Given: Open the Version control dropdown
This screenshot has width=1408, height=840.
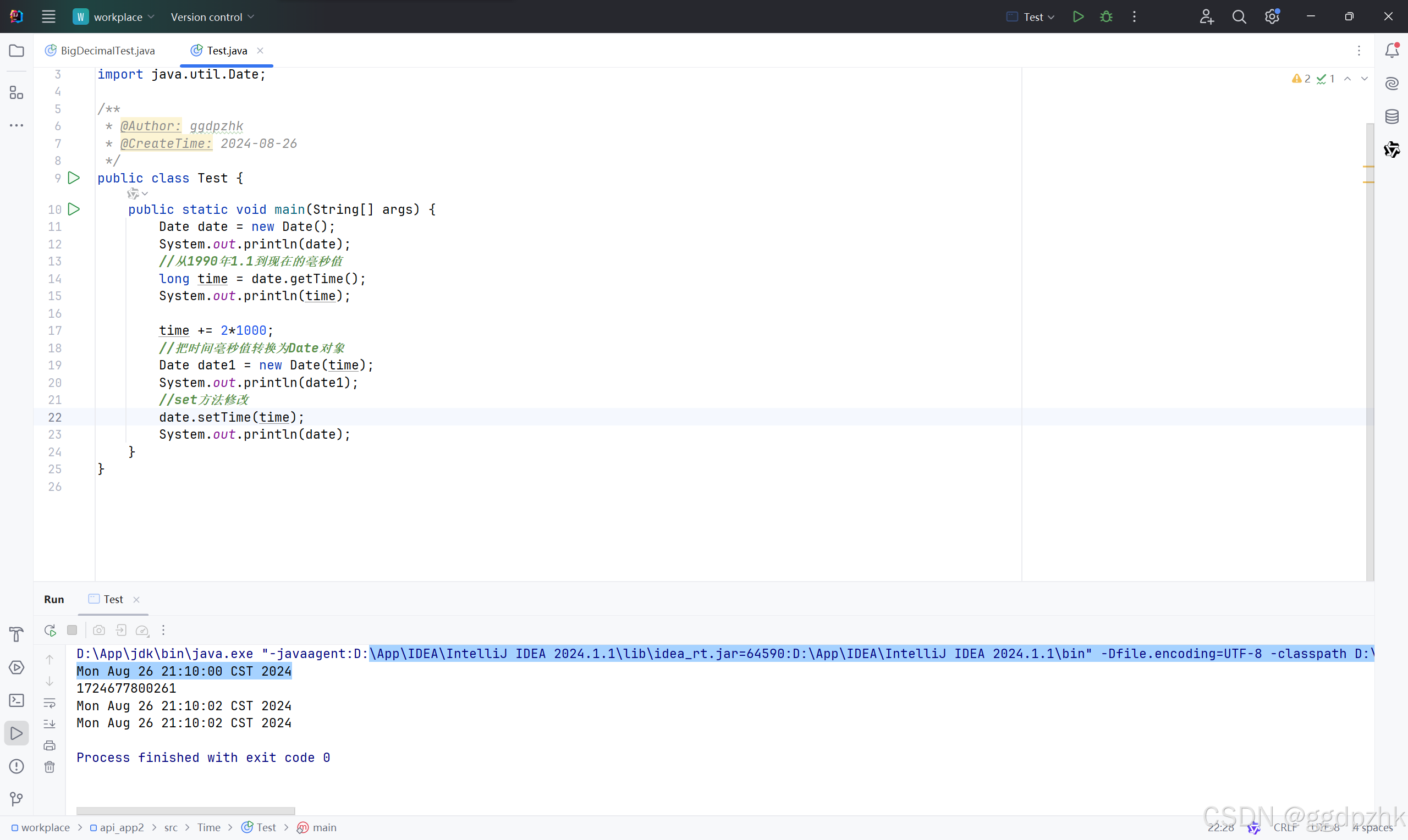Looking at the screenshot, I should point(212,16).
